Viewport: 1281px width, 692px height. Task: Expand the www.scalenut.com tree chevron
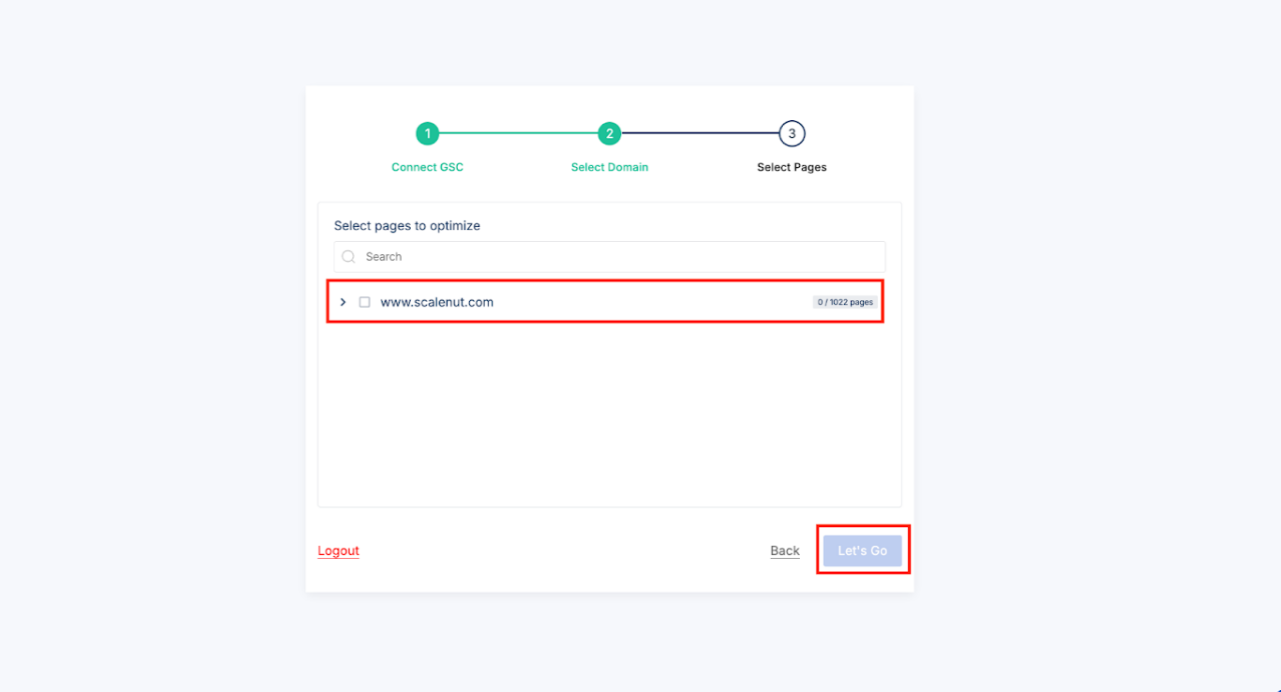(343, 302)
